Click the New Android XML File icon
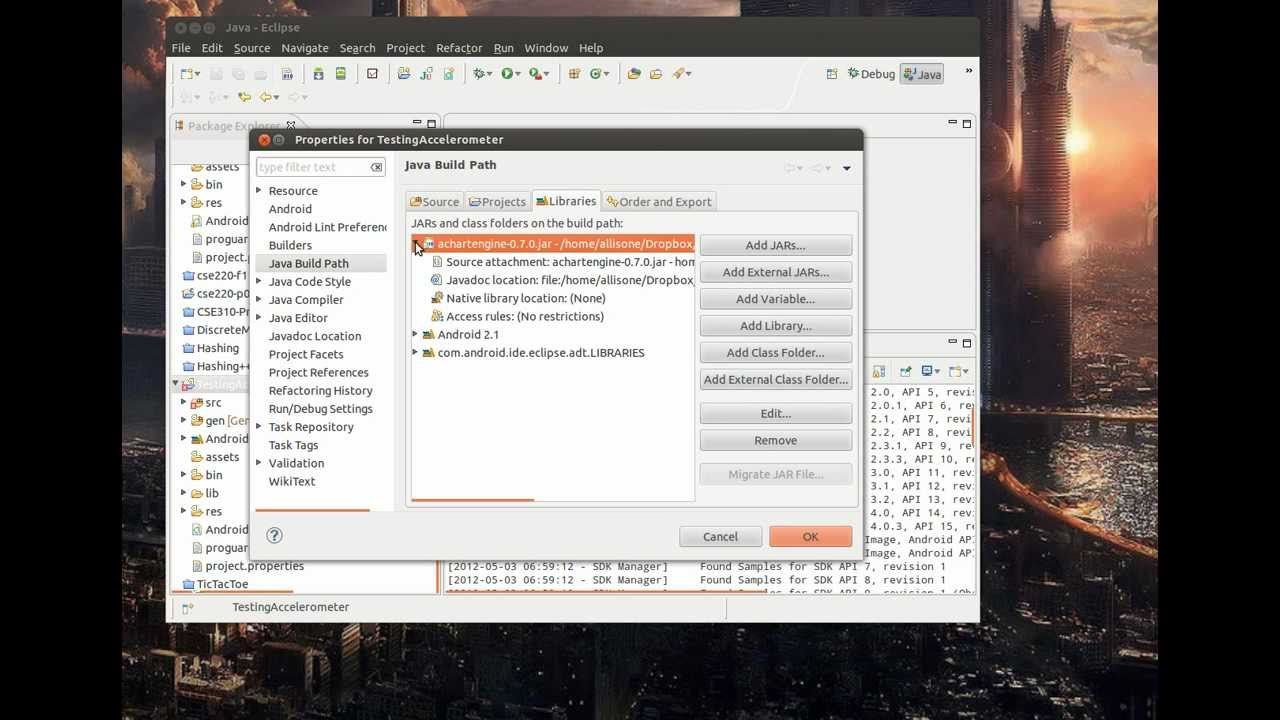This screenshot has width=1280, height=720. [449, 73]
